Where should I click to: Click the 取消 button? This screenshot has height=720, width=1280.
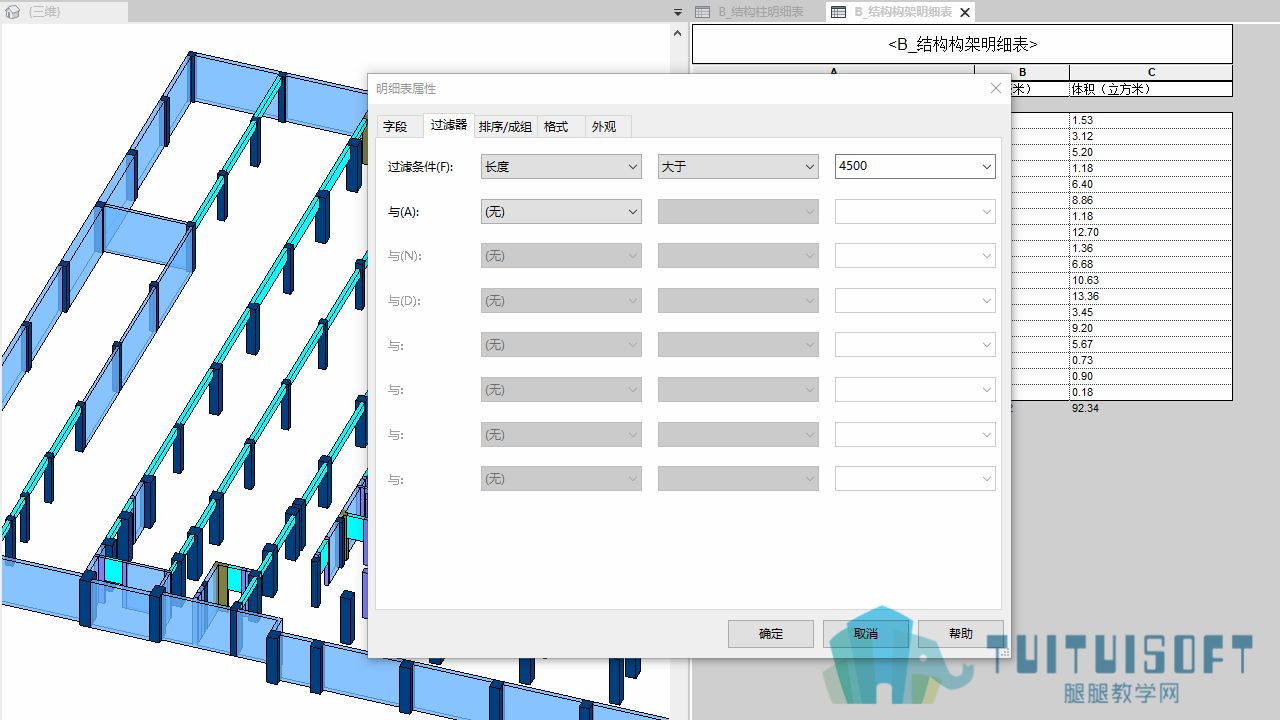pyautogui.click(x=866, y=634)
